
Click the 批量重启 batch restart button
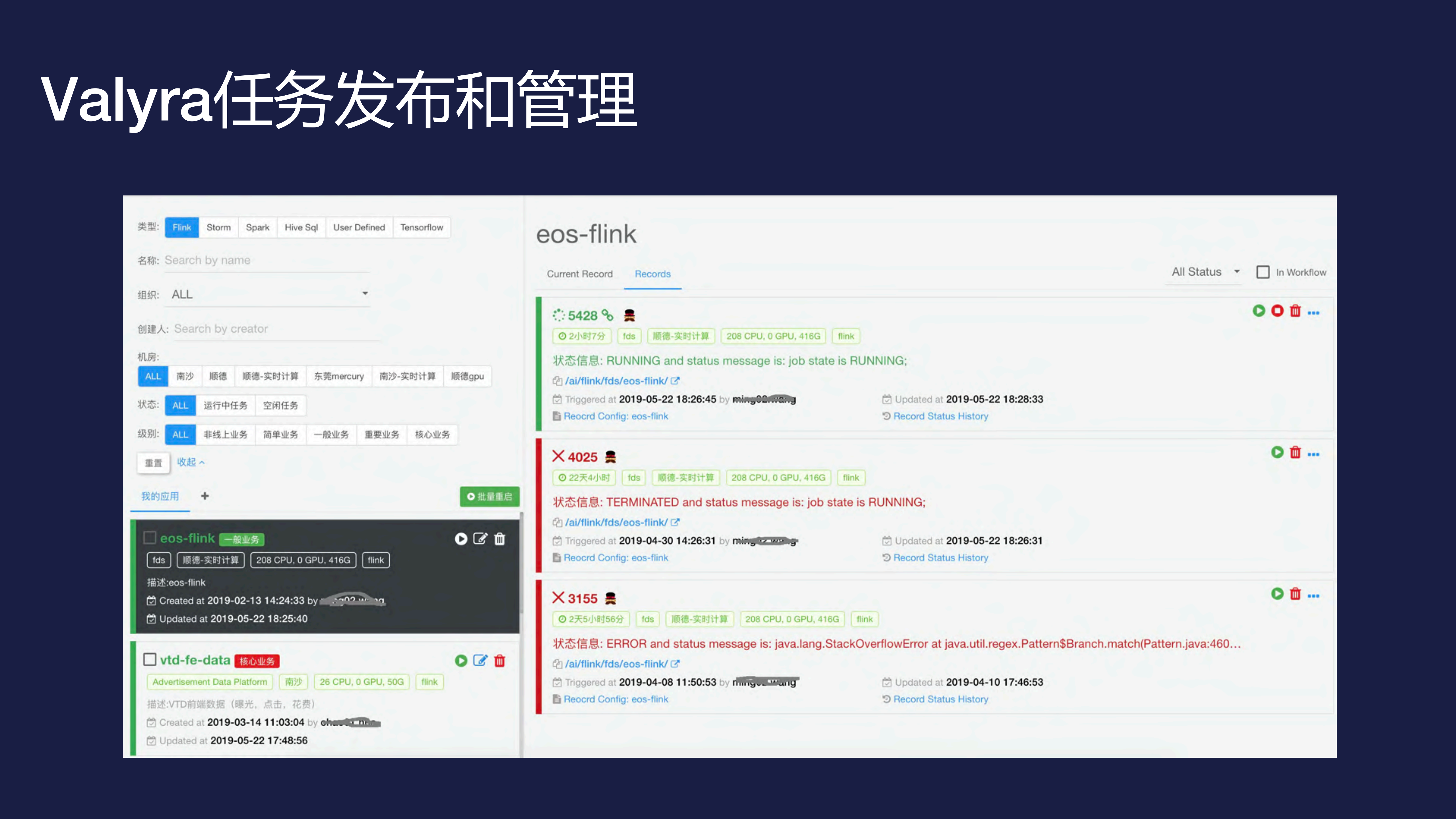[490, 497]
